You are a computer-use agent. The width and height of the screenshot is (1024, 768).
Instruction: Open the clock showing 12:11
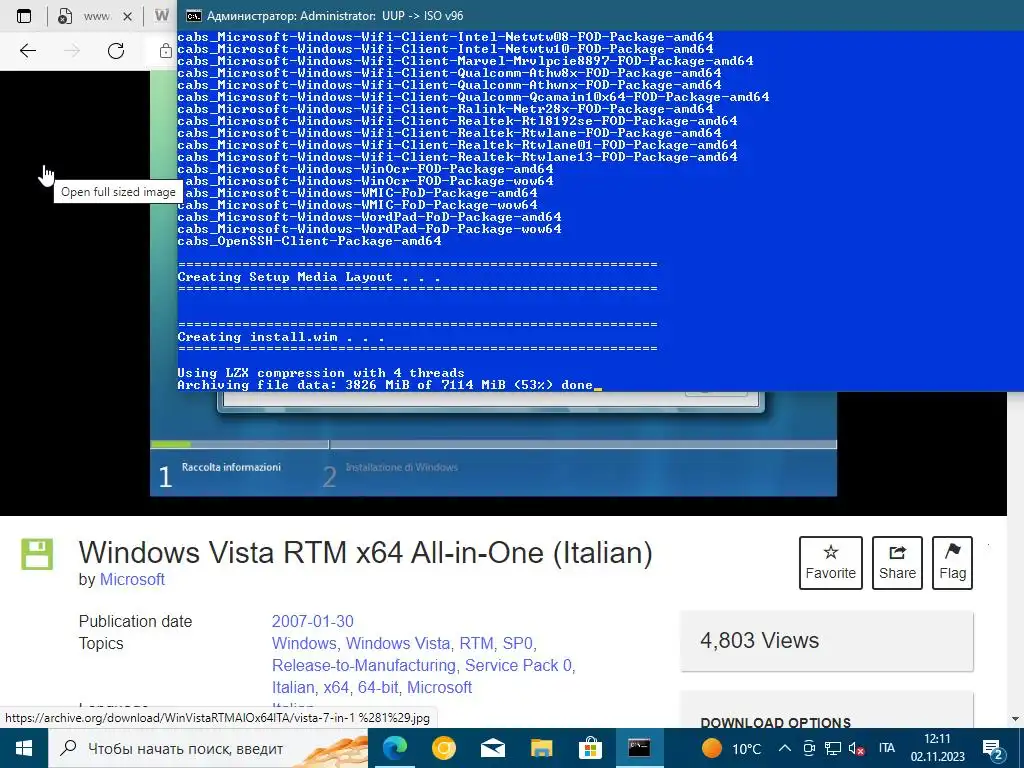point(937,748)
